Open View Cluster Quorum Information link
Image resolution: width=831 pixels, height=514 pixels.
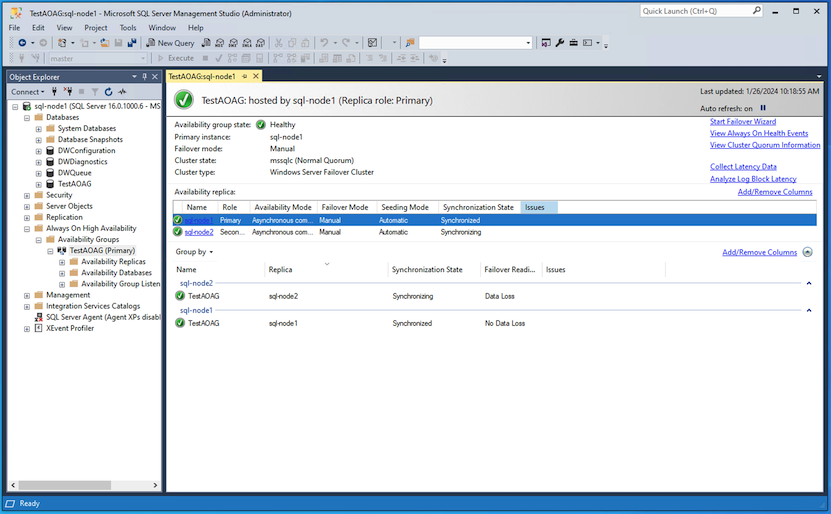[765, 145]
